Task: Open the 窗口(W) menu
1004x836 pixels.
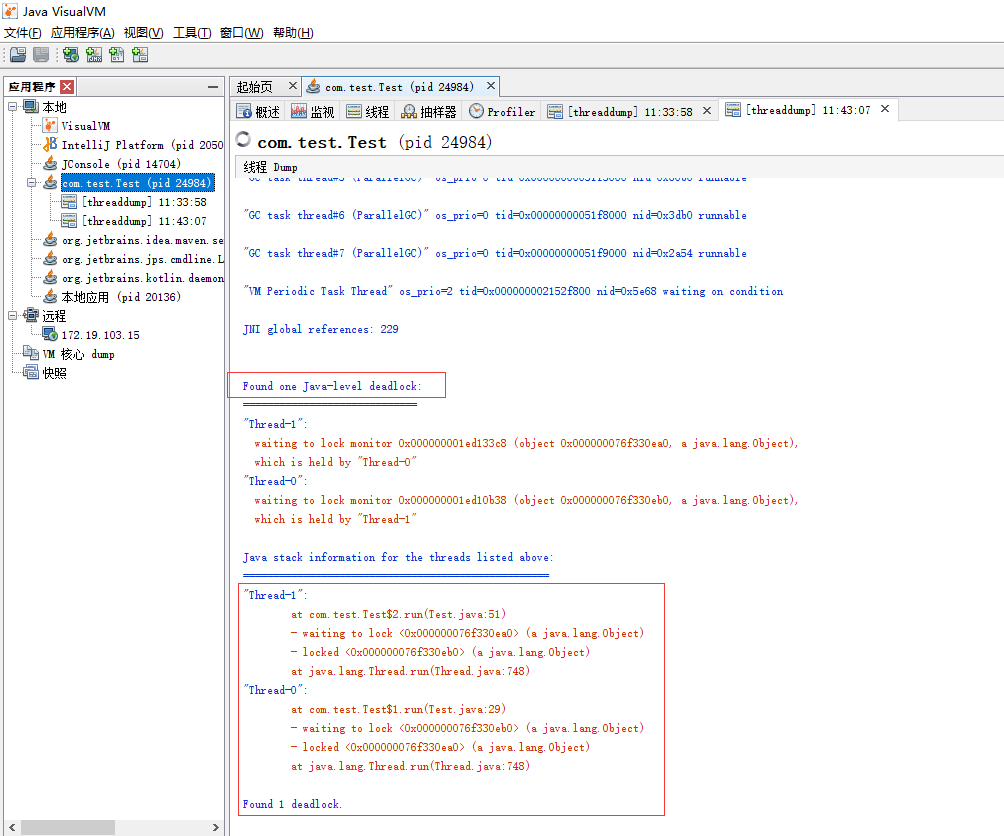Action: 241,33
